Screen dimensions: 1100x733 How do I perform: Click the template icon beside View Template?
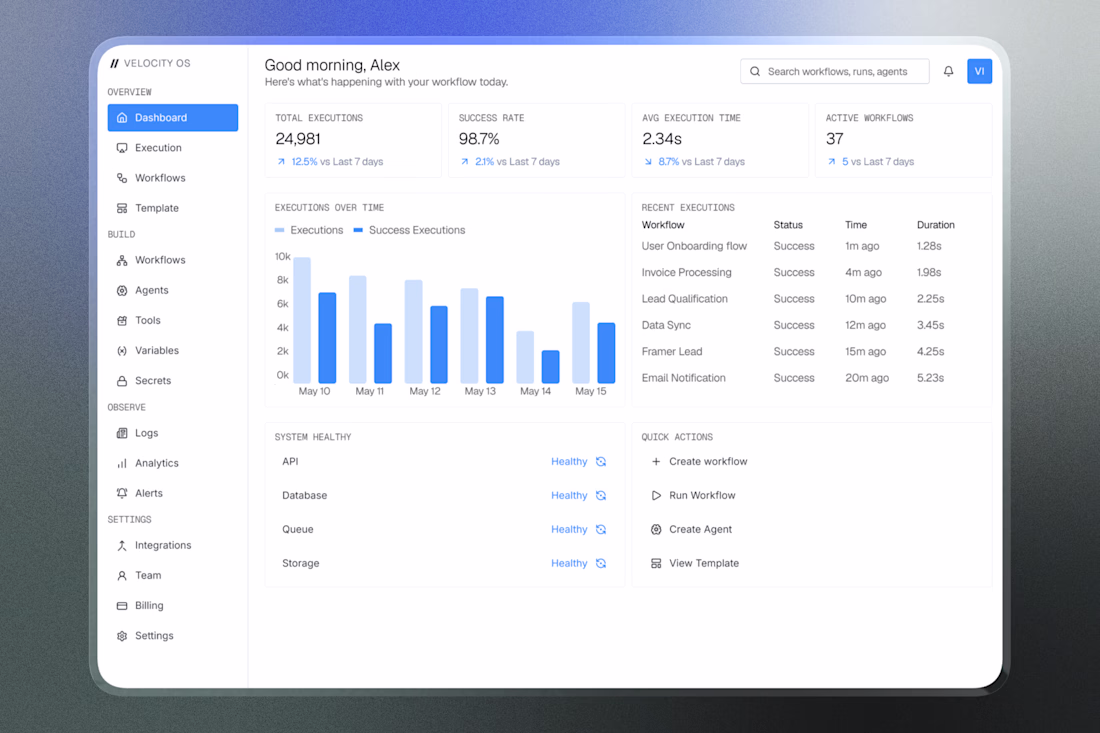[656, 563]
